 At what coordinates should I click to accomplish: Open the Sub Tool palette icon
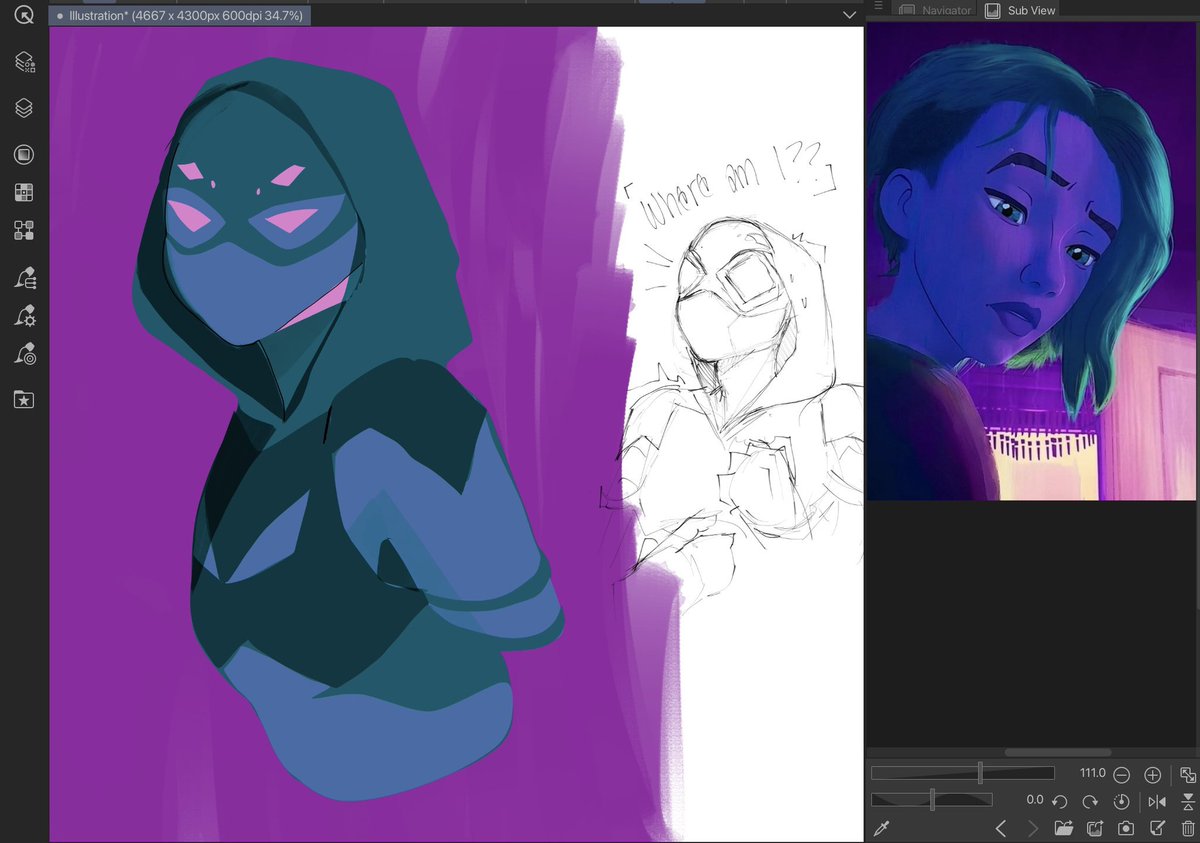tap(25, 278)
